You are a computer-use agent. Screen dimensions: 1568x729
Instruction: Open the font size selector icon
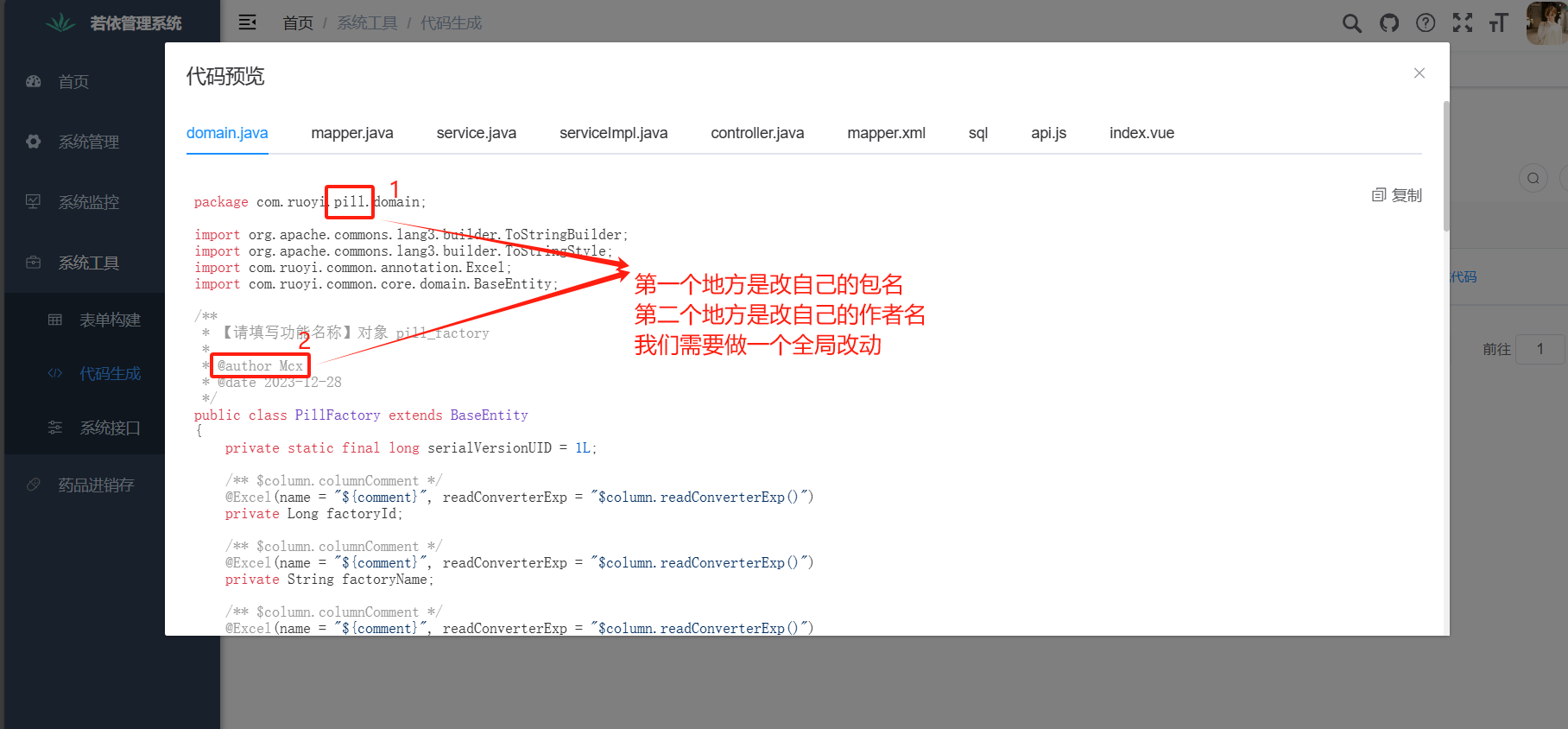[x=1499, y=23]
